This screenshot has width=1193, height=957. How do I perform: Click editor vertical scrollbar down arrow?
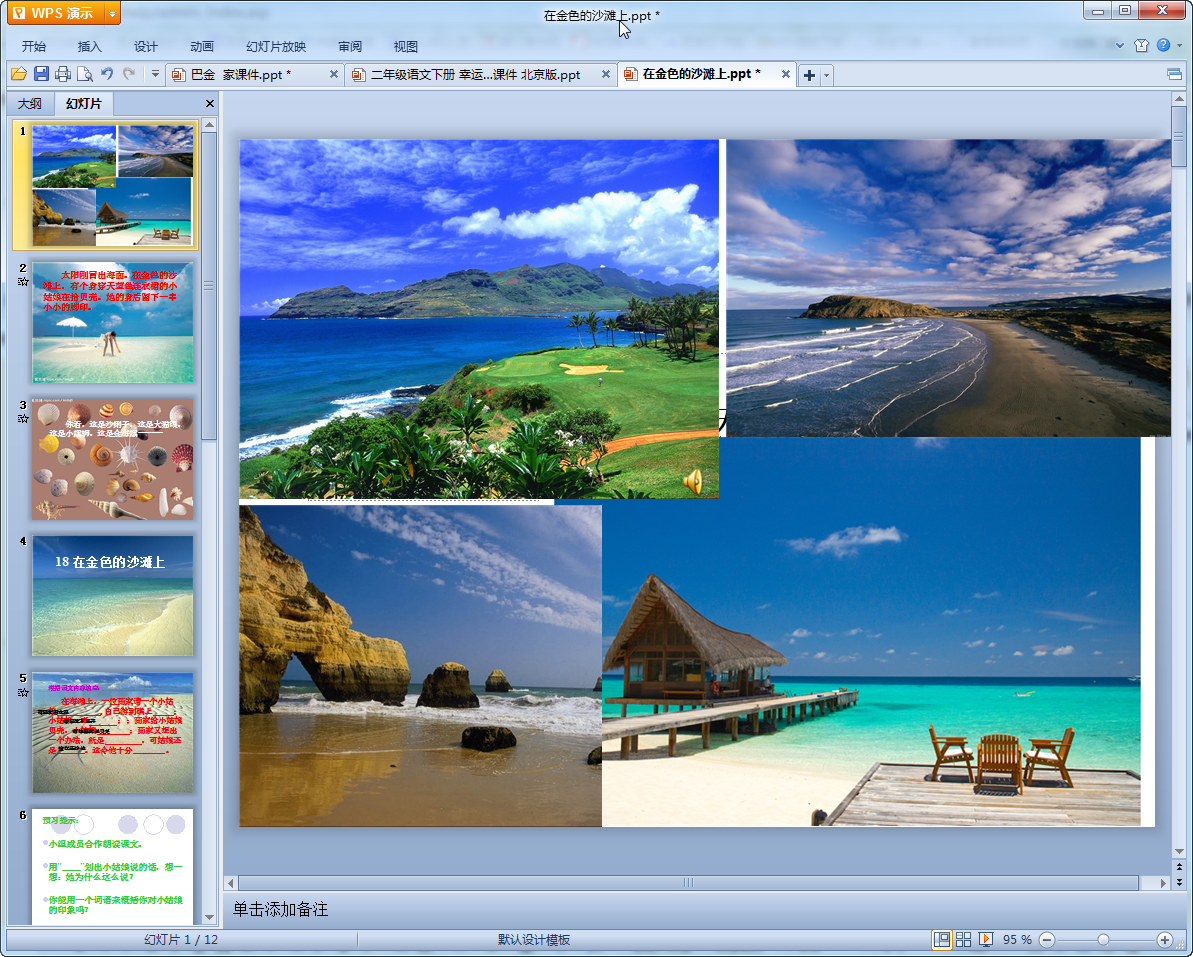pyautogui.click(x=1179, y=851)
